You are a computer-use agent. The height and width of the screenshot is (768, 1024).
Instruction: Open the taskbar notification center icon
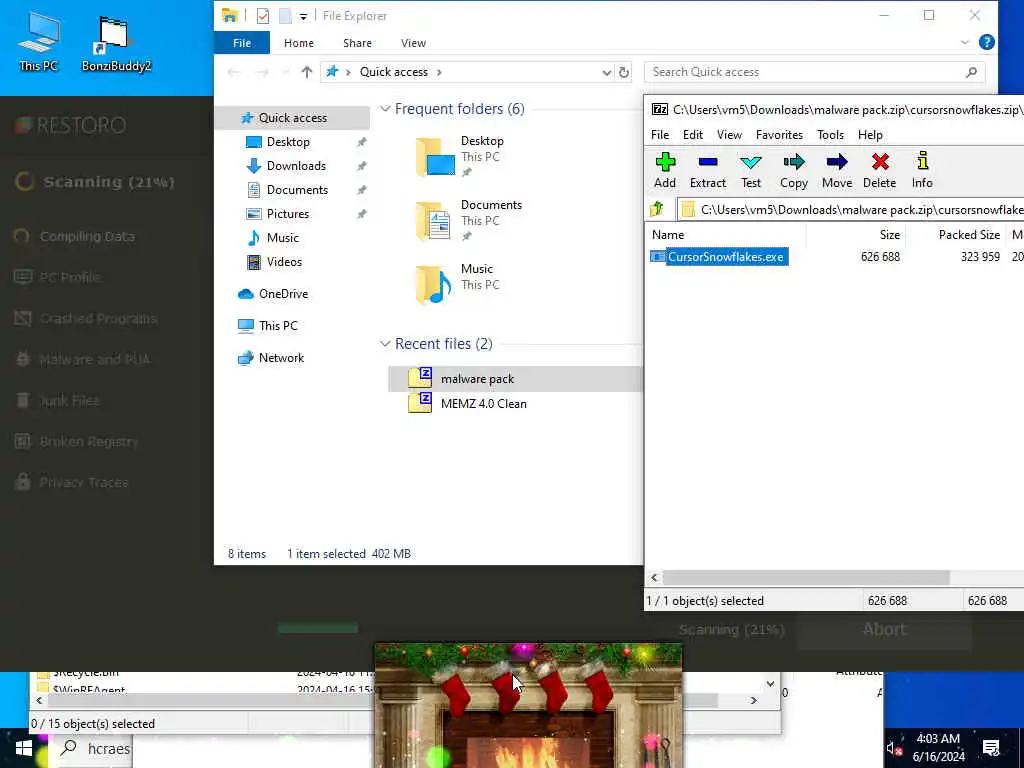pos(991,748)
